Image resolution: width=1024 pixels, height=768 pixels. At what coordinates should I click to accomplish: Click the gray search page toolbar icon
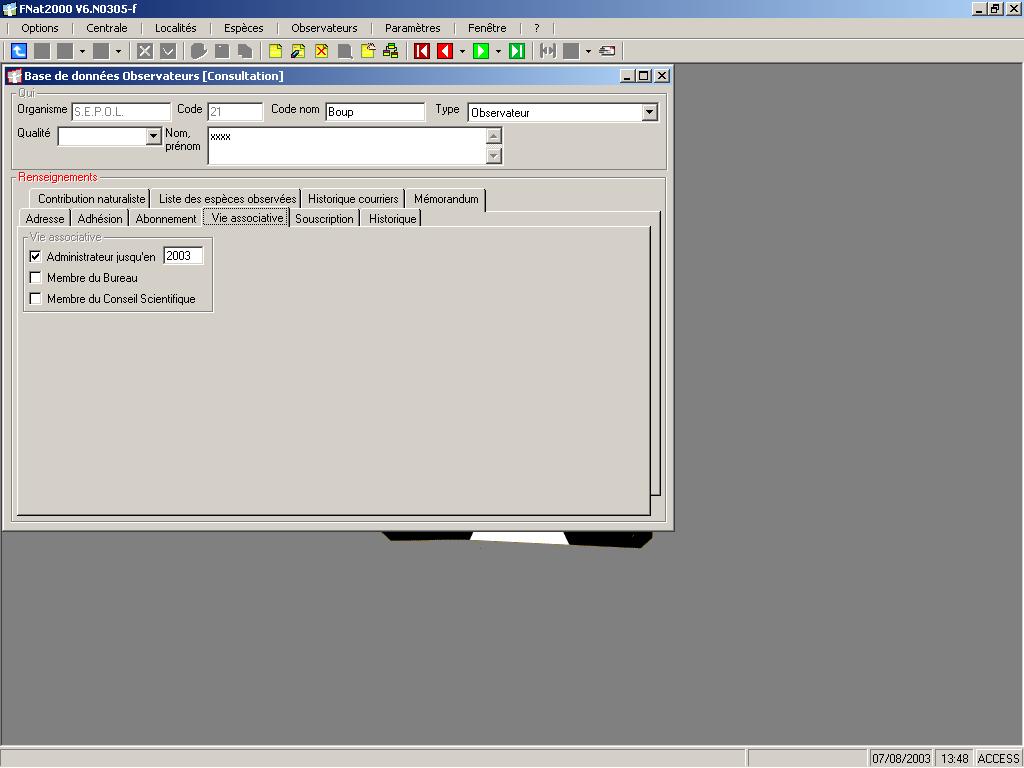click(x=345, y=51)
